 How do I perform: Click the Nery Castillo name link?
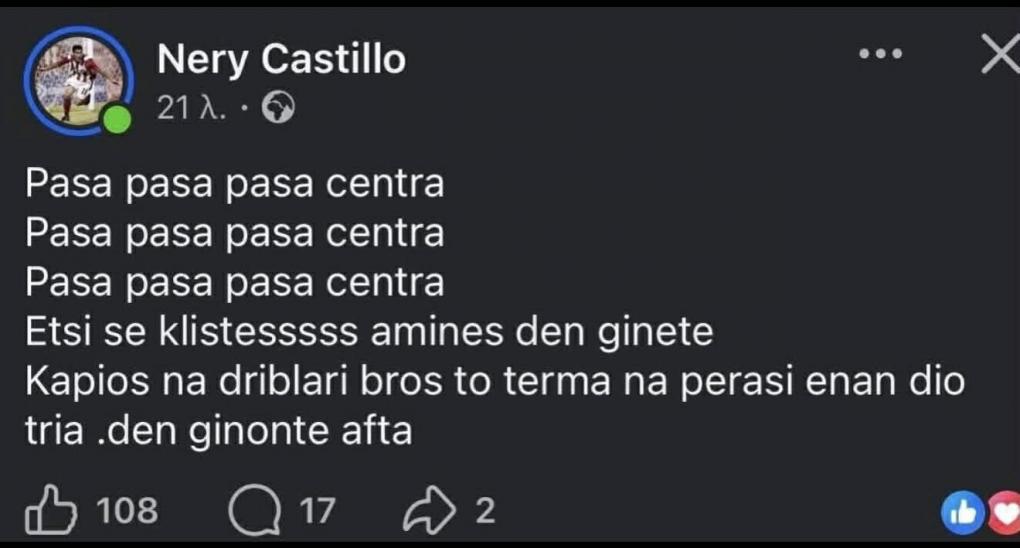[281, 60]
